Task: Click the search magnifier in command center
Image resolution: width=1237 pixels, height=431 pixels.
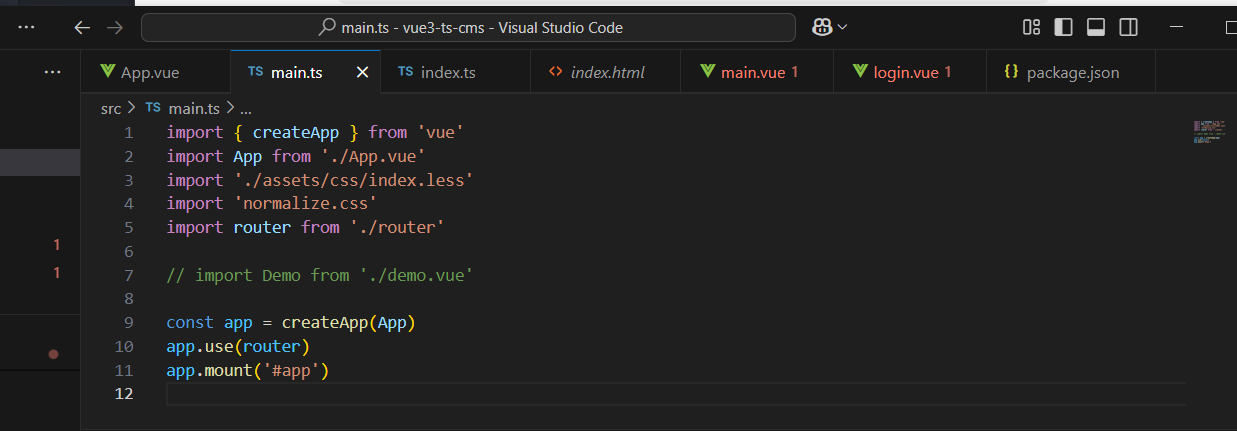Action: click(x=326, y=27)
